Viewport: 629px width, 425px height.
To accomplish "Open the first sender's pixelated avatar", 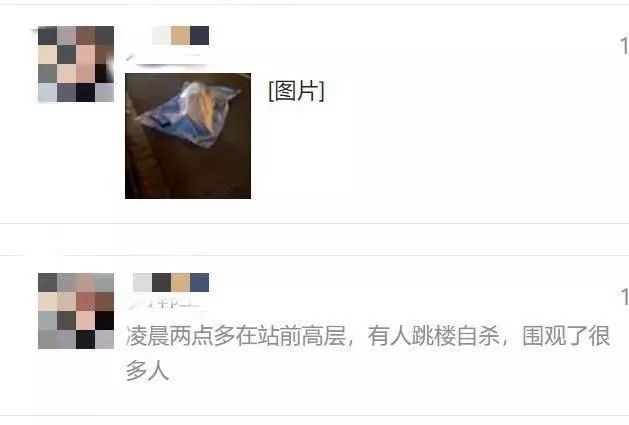I will pos(76,64).
